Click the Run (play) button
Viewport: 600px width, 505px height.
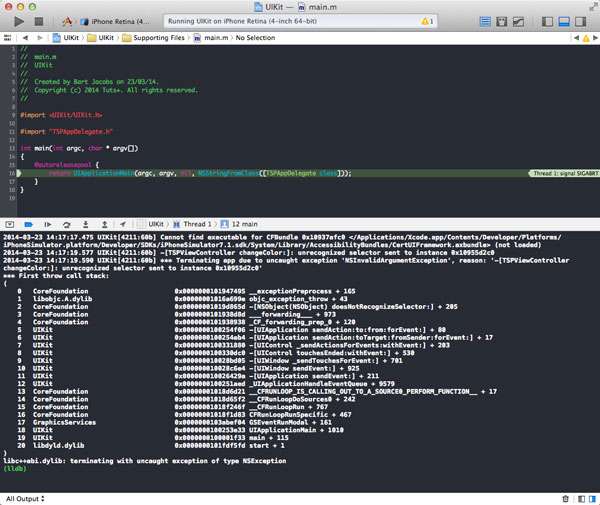[x=19, y=21]
